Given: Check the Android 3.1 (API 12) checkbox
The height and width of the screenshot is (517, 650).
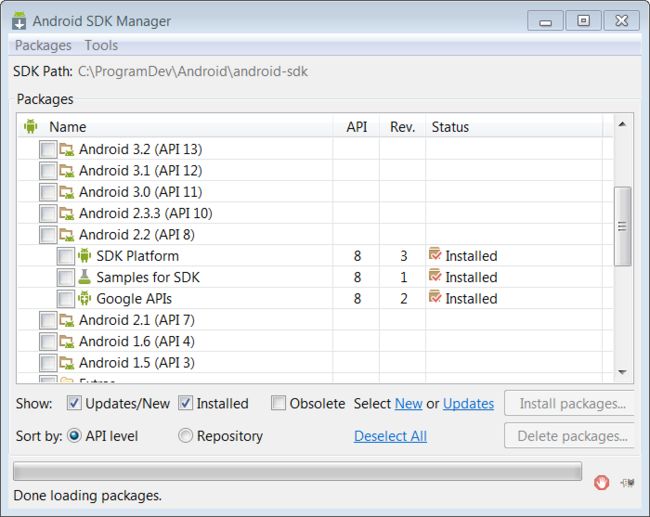Looking at the screenshot, I should 48,170.
